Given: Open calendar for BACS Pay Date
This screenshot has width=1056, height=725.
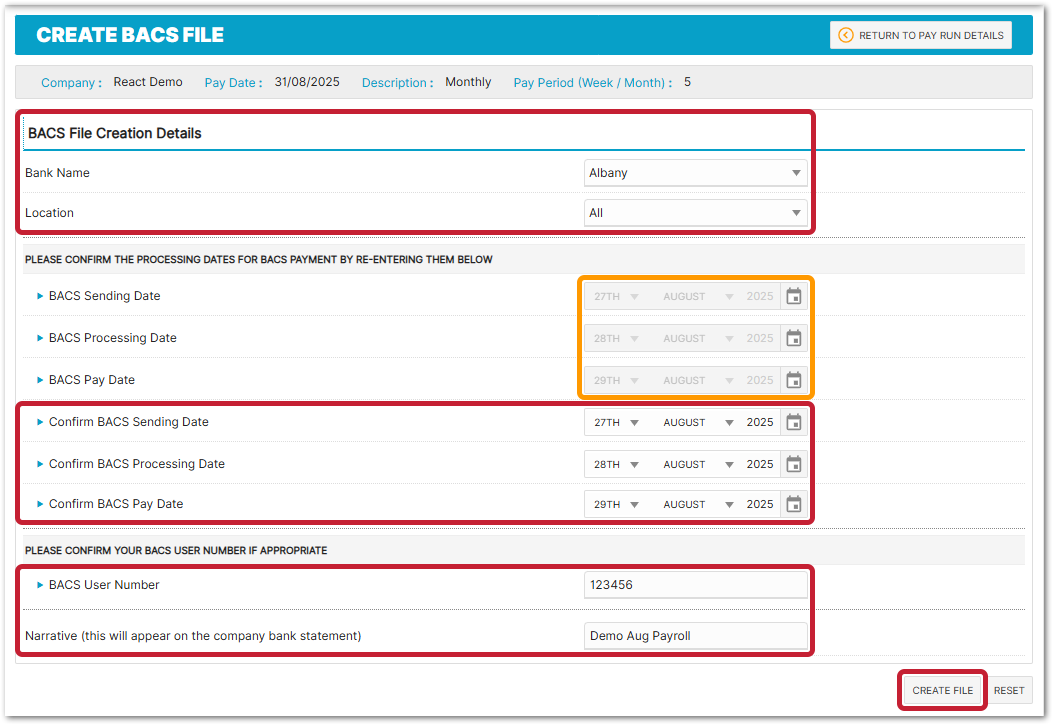Looking at the screenshot, I should [794, 380].
